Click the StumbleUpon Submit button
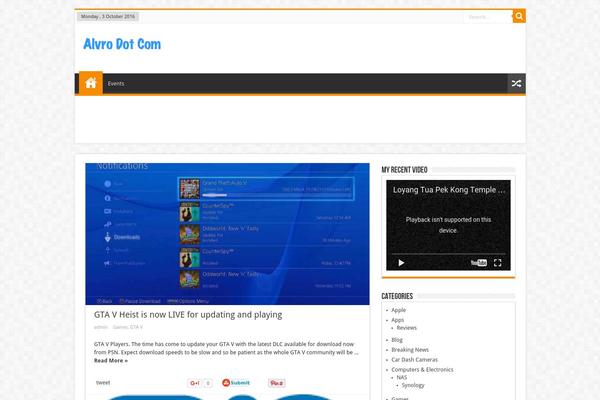Viewport: 600px width, 400px height. point(236,382)
